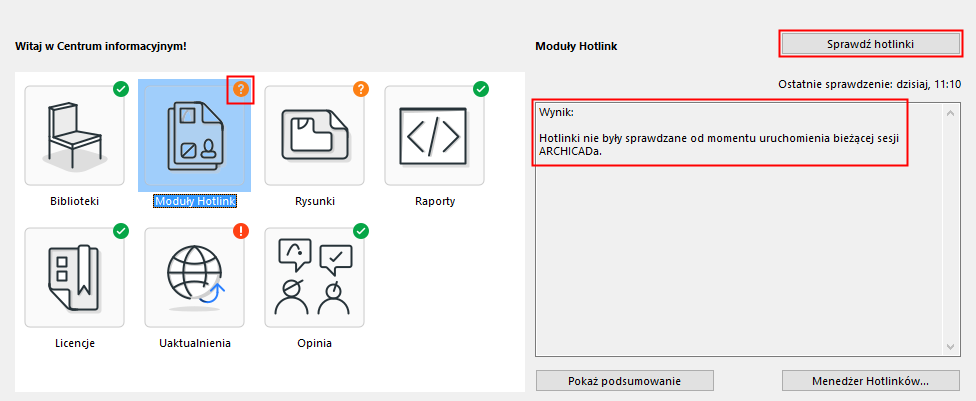Click orange question badge on Moduły Hotlink
This screenshot has width=976, height=401.
pos(240,90)
